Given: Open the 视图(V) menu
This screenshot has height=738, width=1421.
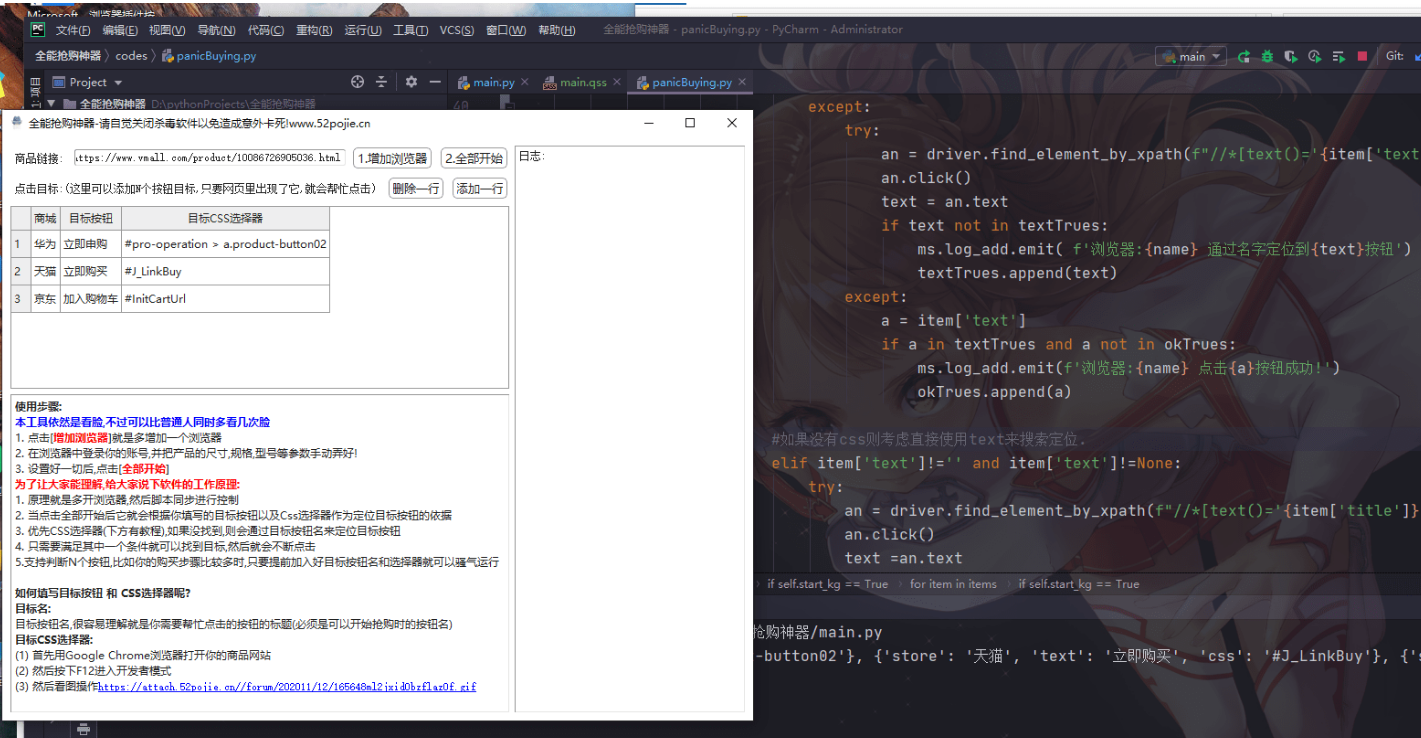Looking at the screenshot, I should [167, 30].
